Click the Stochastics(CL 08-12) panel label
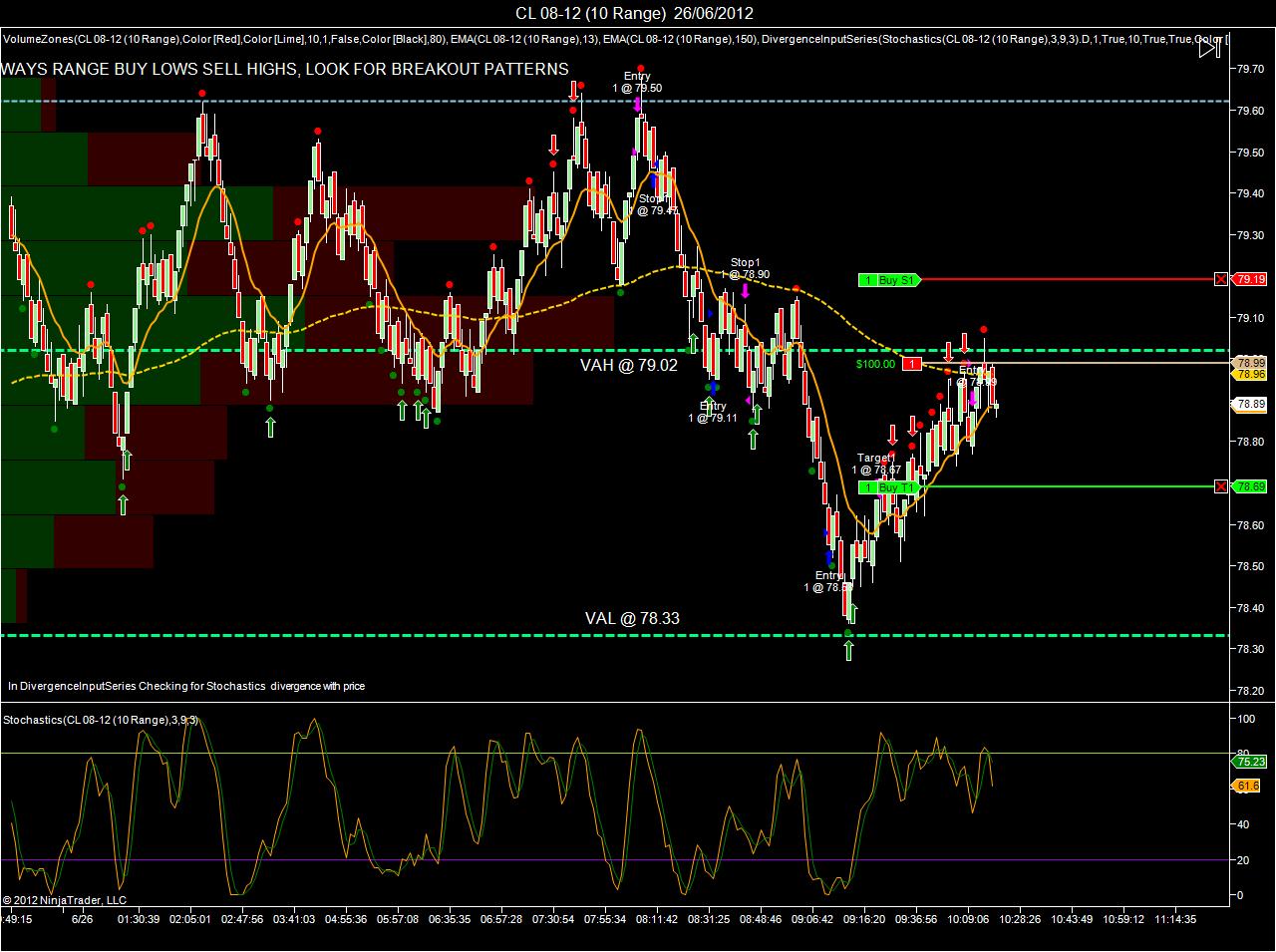This screenshot has width=1276, height=952. point(101,720)
